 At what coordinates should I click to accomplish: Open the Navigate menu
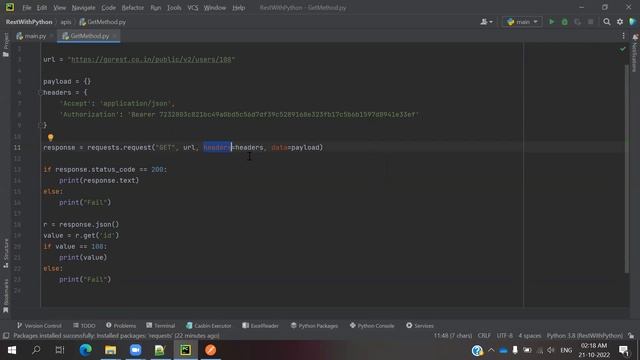click(83, 8)
